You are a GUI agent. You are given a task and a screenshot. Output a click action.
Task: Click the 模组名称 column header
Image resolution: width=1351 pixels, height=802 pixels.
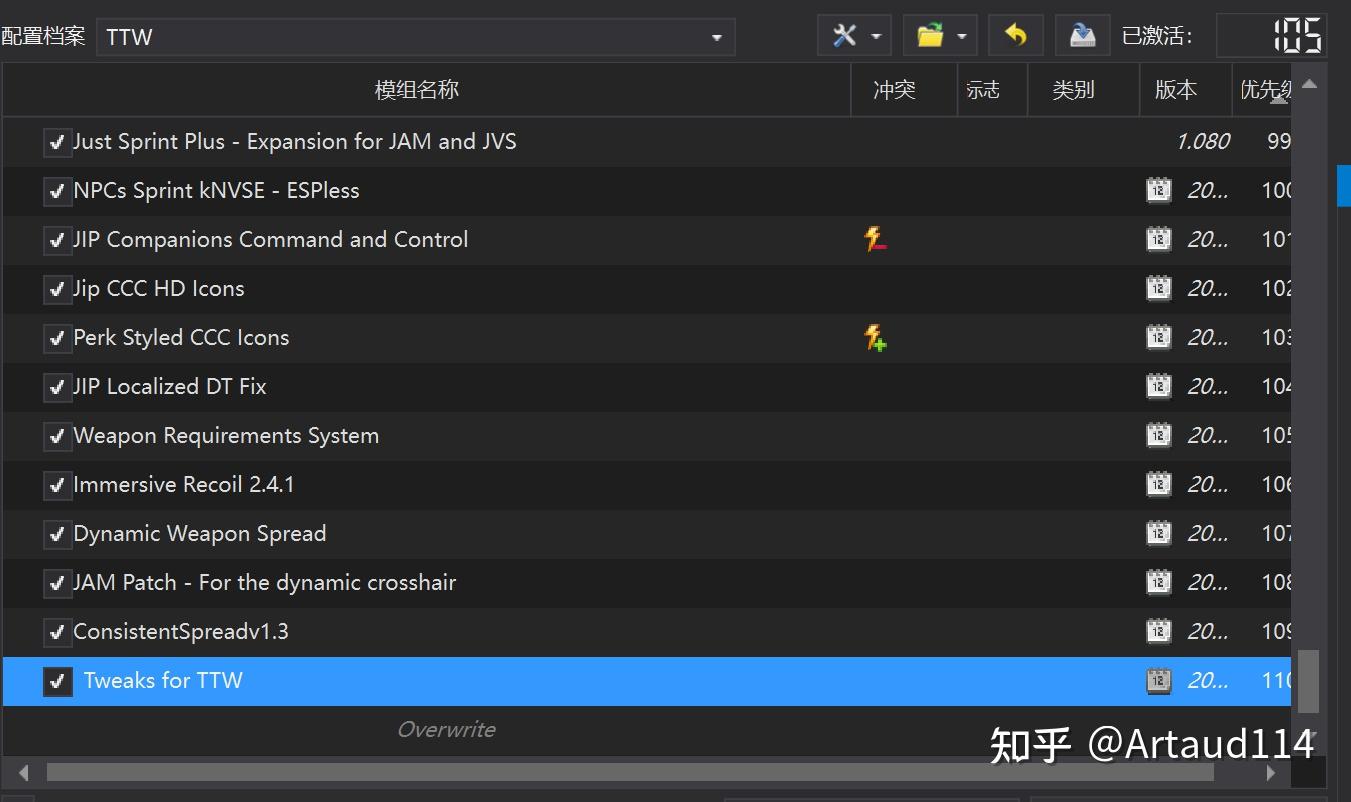click(416, 89)
